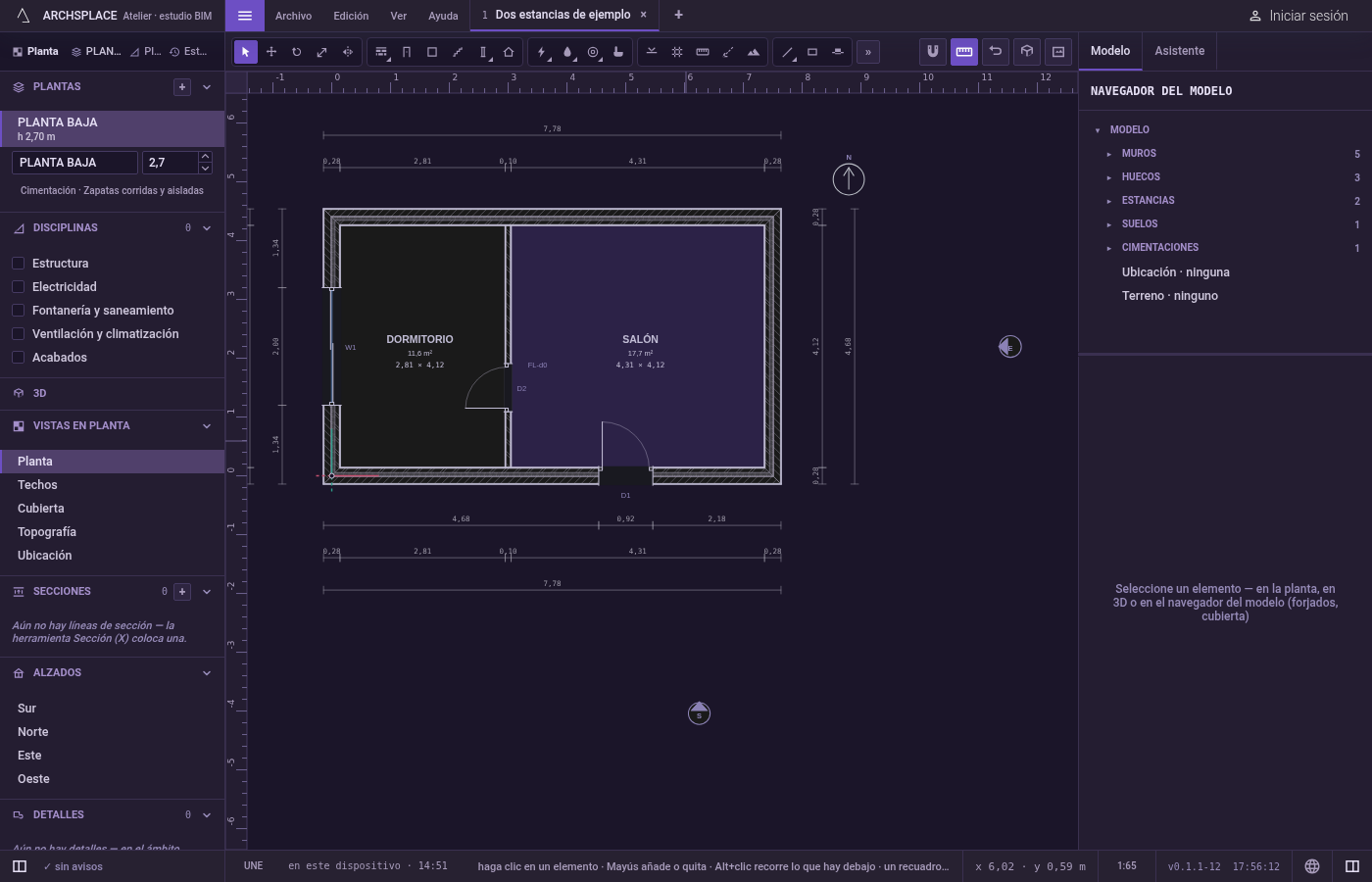Select the stair tool icon

click(x=458, y=52)
